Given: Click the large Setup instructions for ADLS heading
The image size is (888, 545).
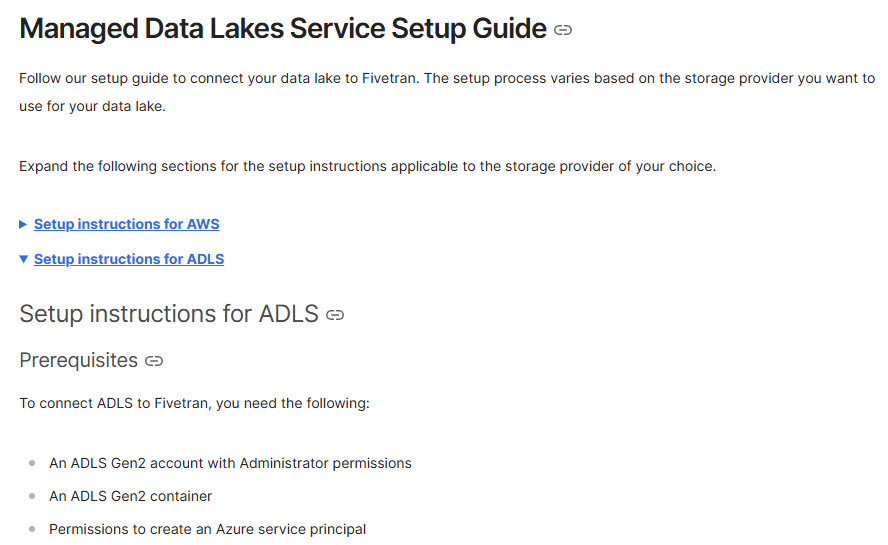Looking at the screenshot, I should pyautogui.click(x=168, y=314).
